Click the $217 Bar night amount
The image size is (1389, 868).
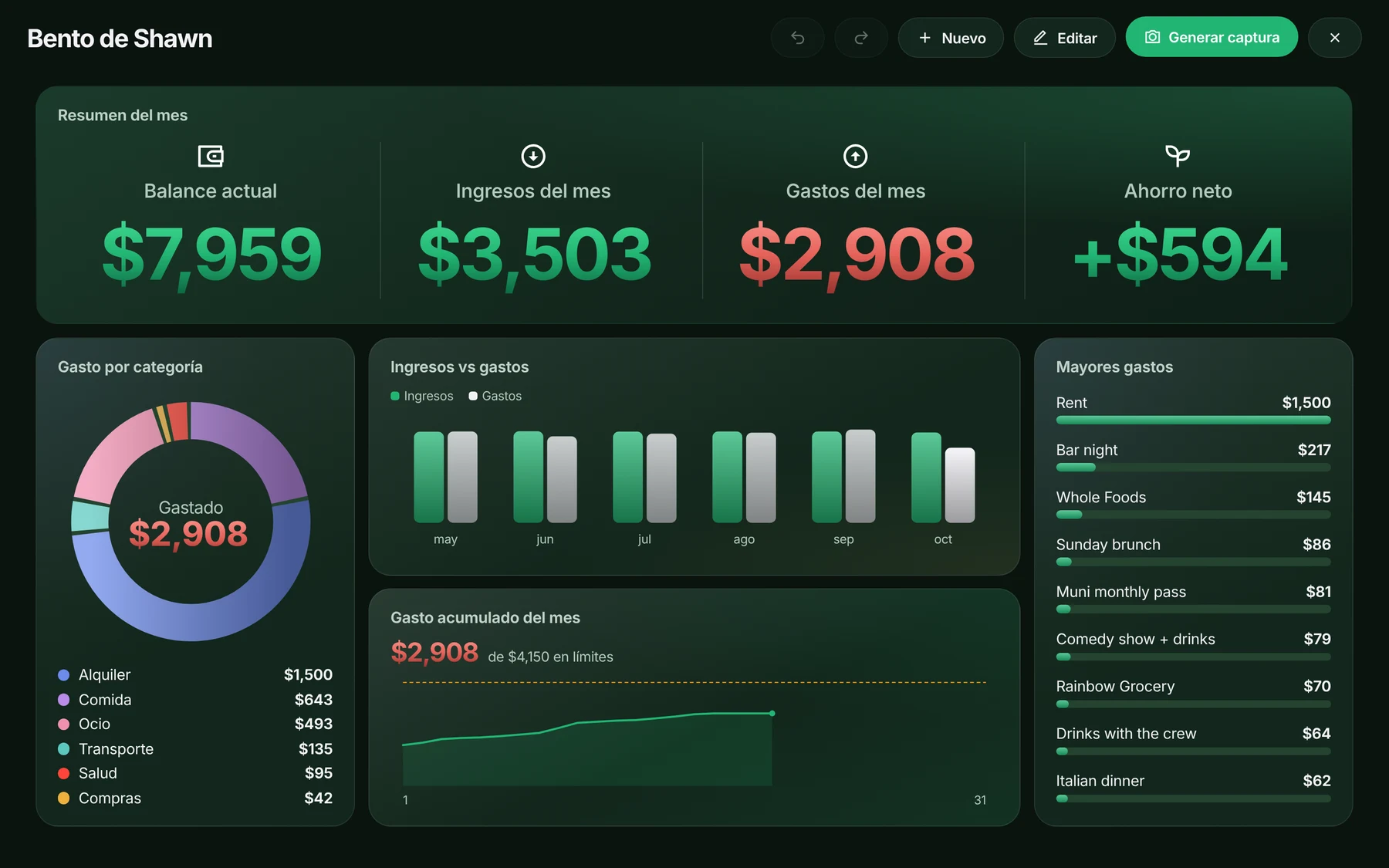pos(1314,450)
